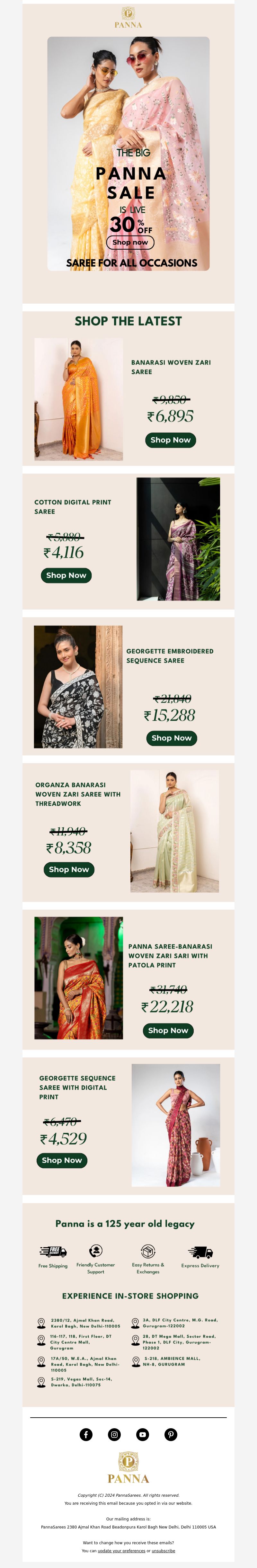
Task: Click the Friendly Customer Support icon
Action: pyautogui.click(x=96, y=1251)
